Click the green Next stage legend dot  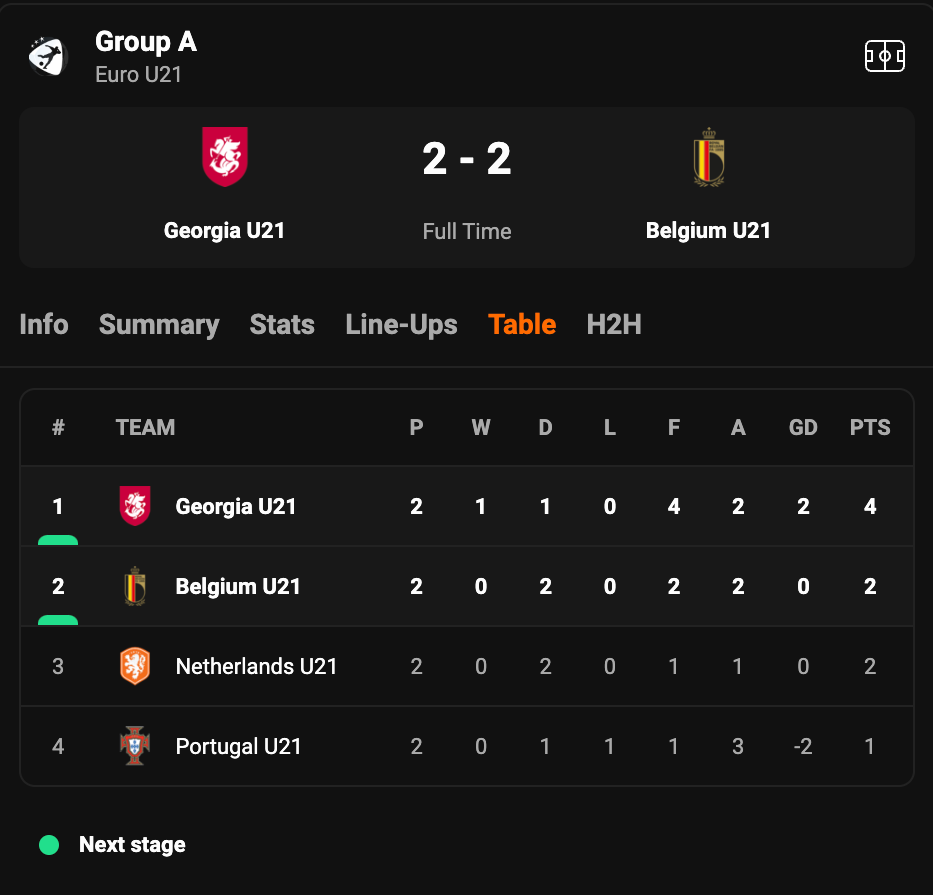(x=49, y=844)
